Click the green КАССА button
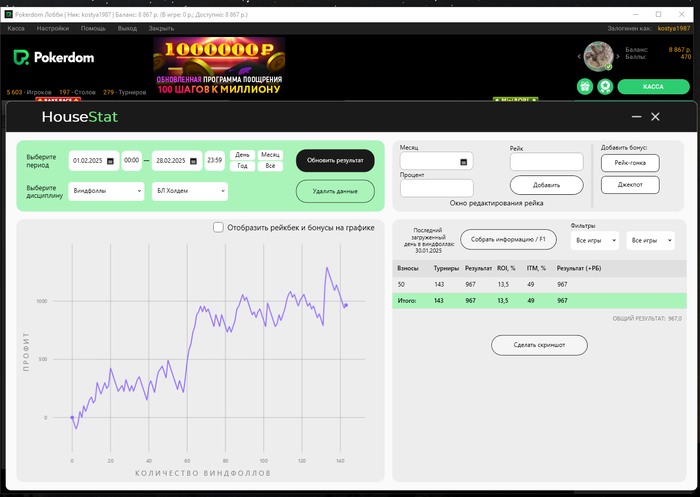 pyautogui.click(x=654, y=87)
